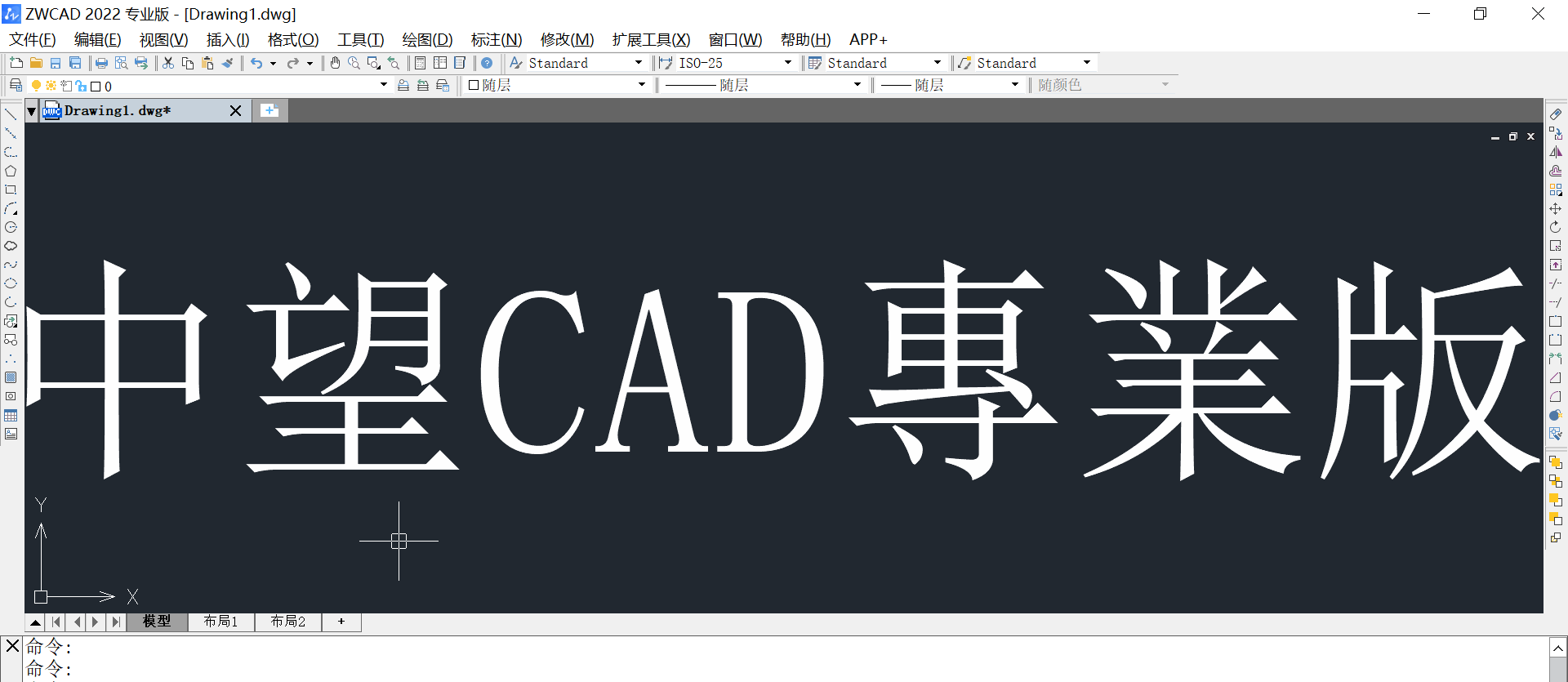This screenshot has height=682, width=1568.
Task: Switch to the 布局1 layout tab
Action: click(220, 622)
